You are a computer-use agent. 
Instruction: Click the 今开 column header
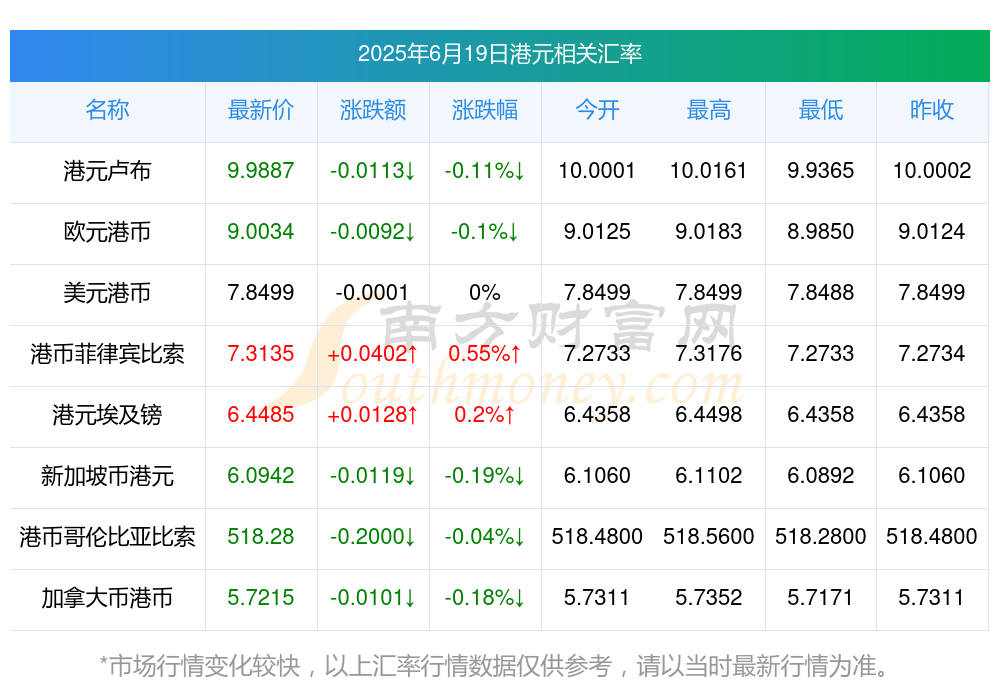tap(597, 110)
